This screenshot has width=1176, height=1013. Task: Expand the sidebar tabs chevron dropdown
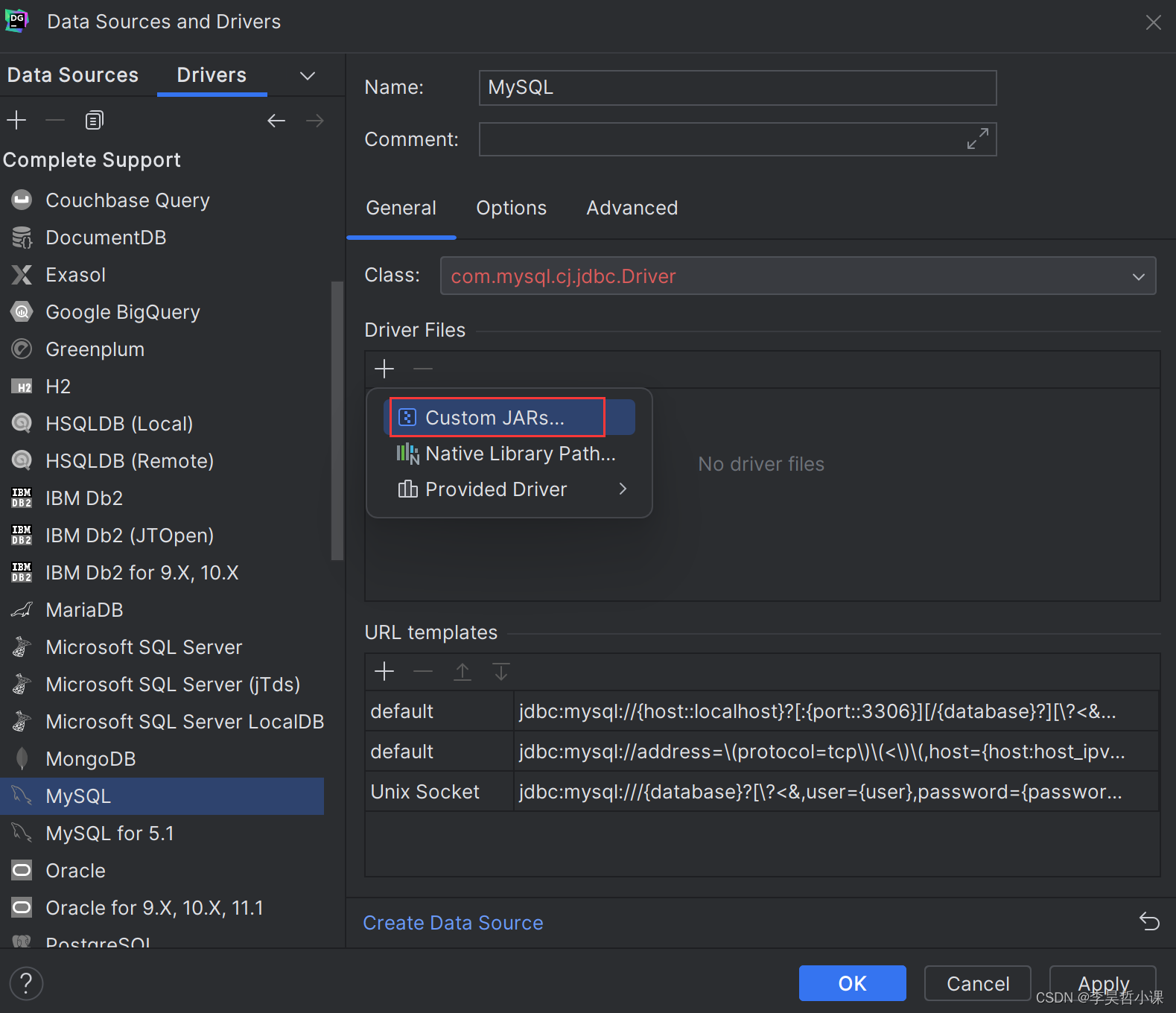(308, 76)
